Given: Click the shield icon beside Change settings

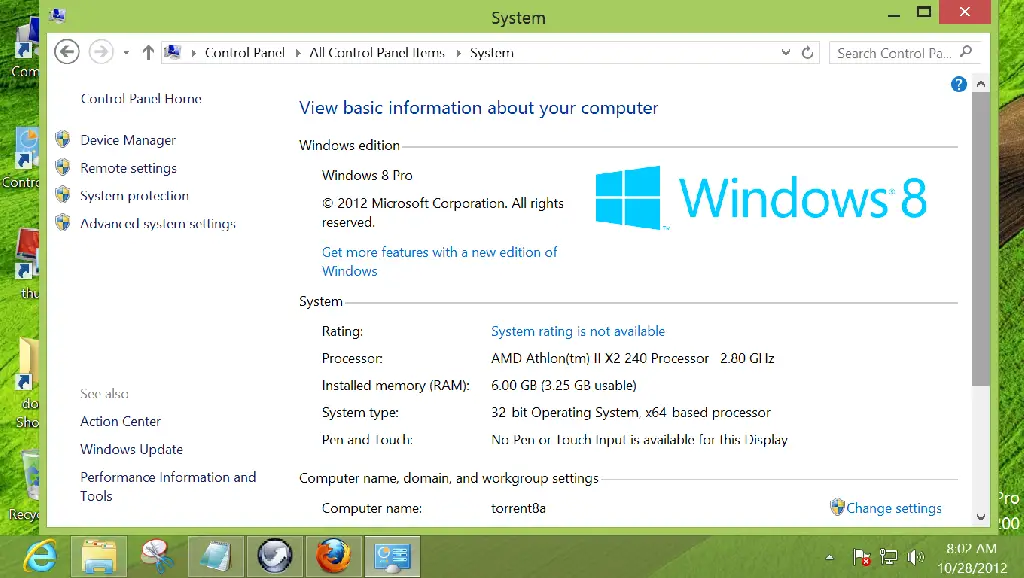Looking at the screenshot, I should pos(837,507).
